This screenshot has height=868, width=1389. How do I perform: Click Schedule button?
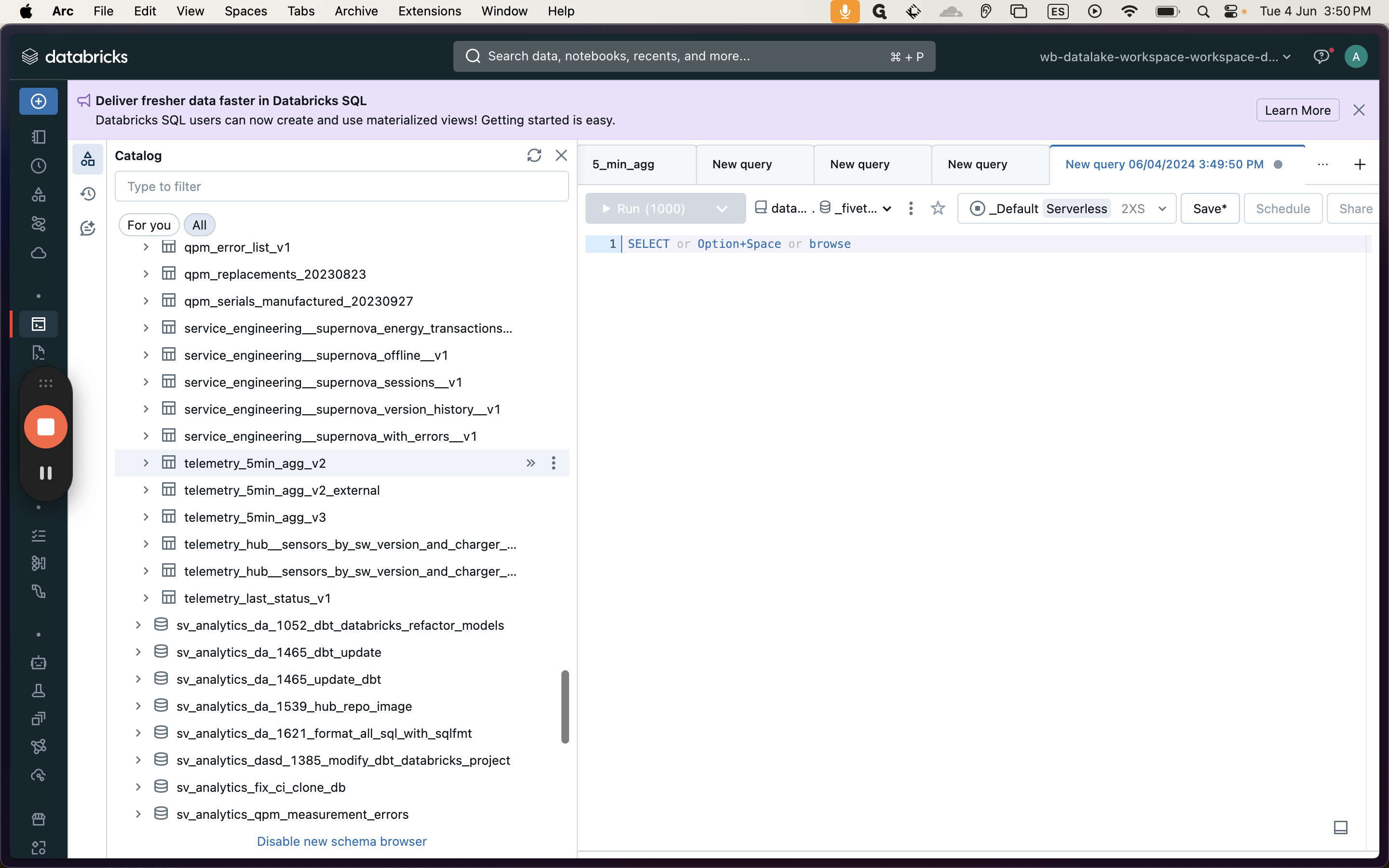[1283, 208]
